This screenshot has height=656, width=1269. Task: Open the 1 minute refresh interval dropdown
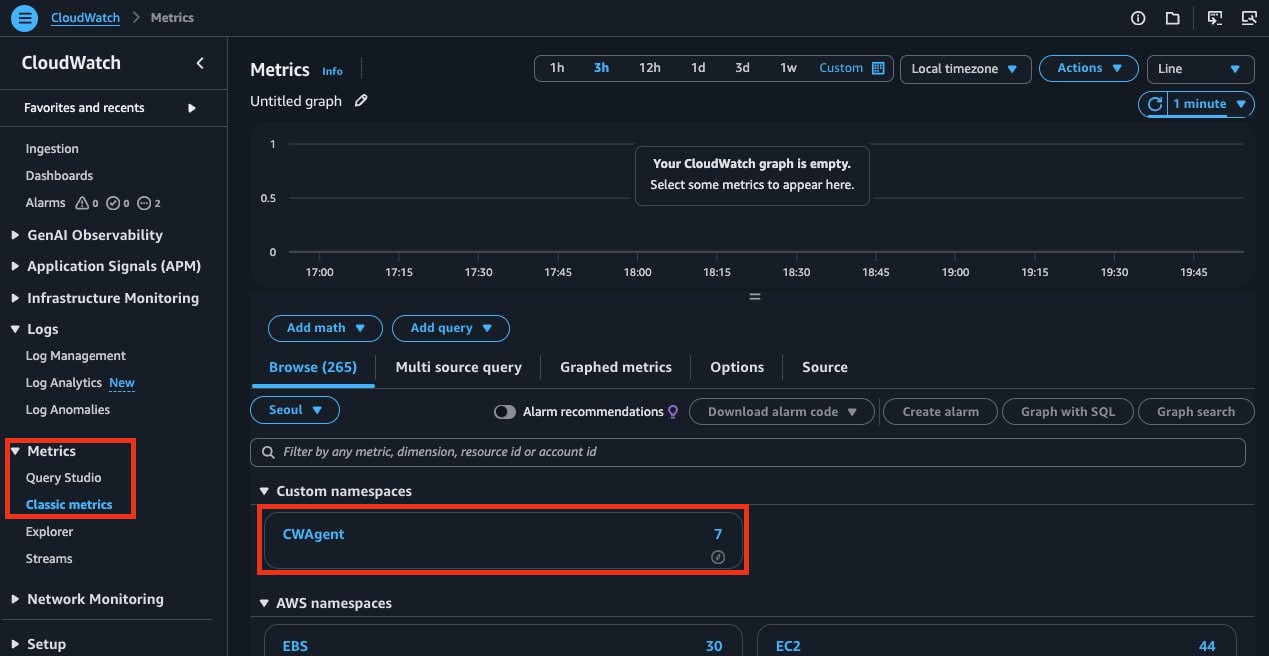(1210, 104)
